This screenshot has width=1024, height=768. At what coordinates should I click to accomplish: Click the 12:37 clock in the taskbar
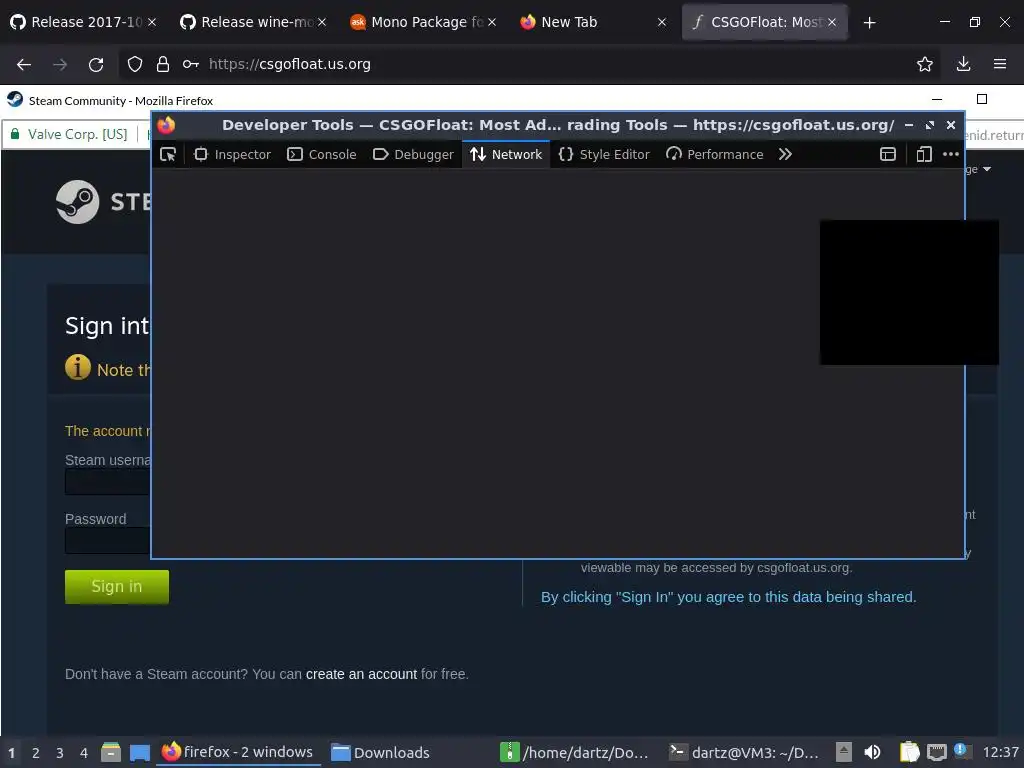coord(1000,753)
